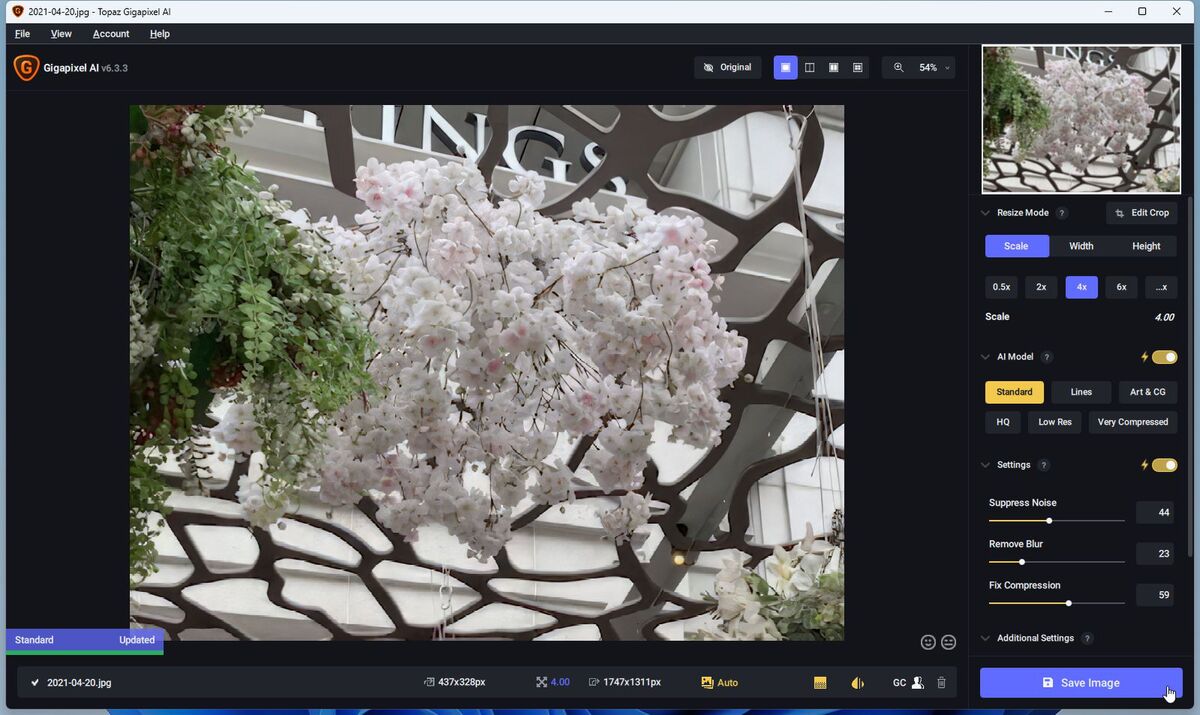Screen dimensions: 1200x715
Task: Collapse the AI Model section
Action: (x=985, y=357)
